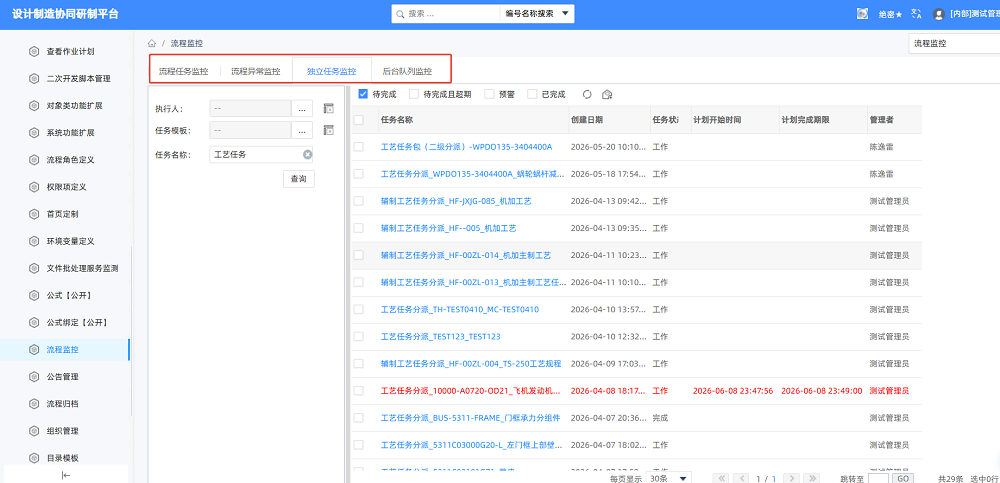Toggle the select-all checkbox in table header
Viewport: 1000px width, 483px height.
tap(358, 119)
